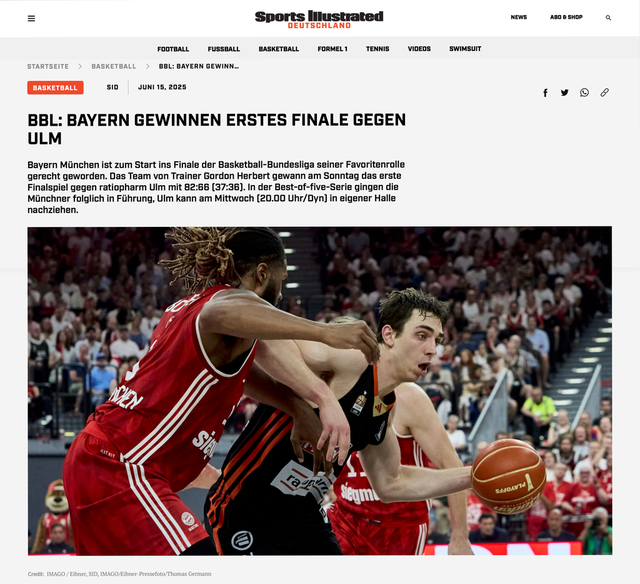Click the Basketball breadcrumb link

coord(114,67)
